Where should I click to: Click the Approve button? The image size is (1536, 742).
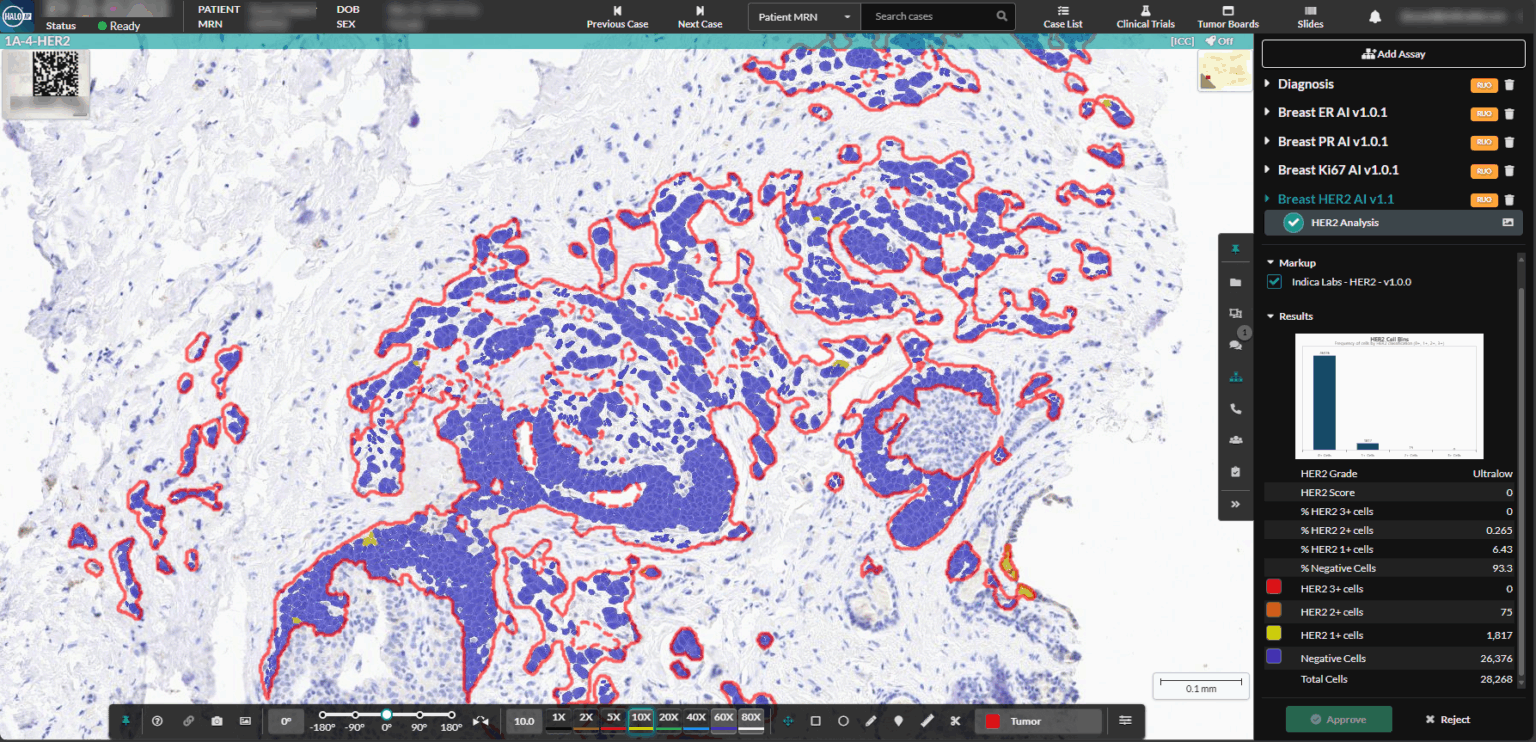1338,718
